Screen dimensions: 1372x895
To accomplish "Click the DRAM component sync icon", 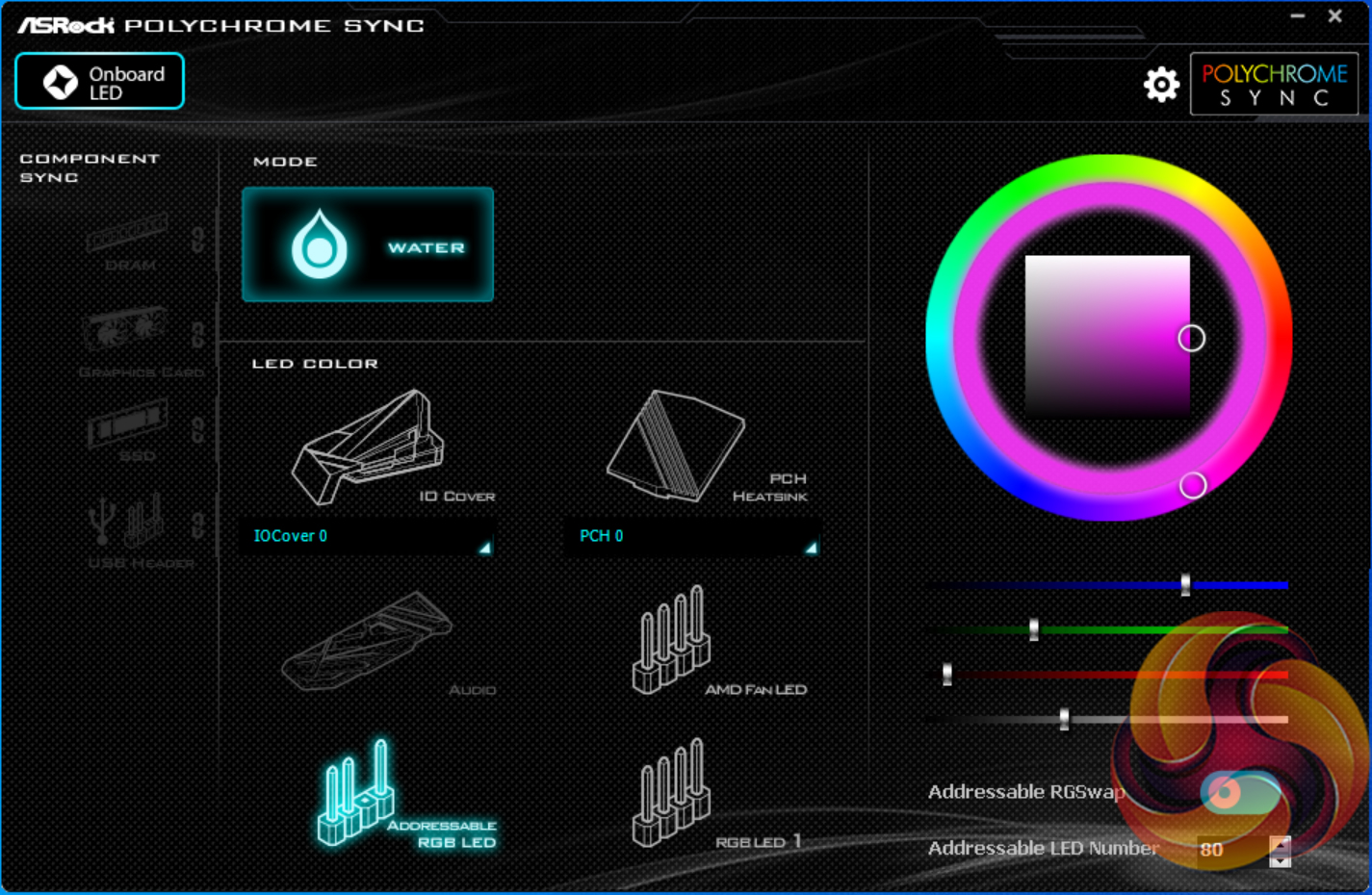I will [127, 234].
